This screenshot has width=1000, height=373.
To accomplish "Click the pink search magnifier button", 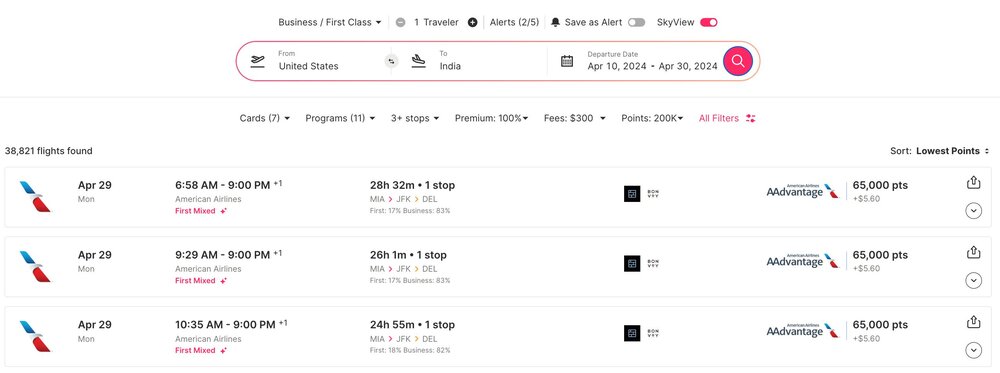I will 738,61.
